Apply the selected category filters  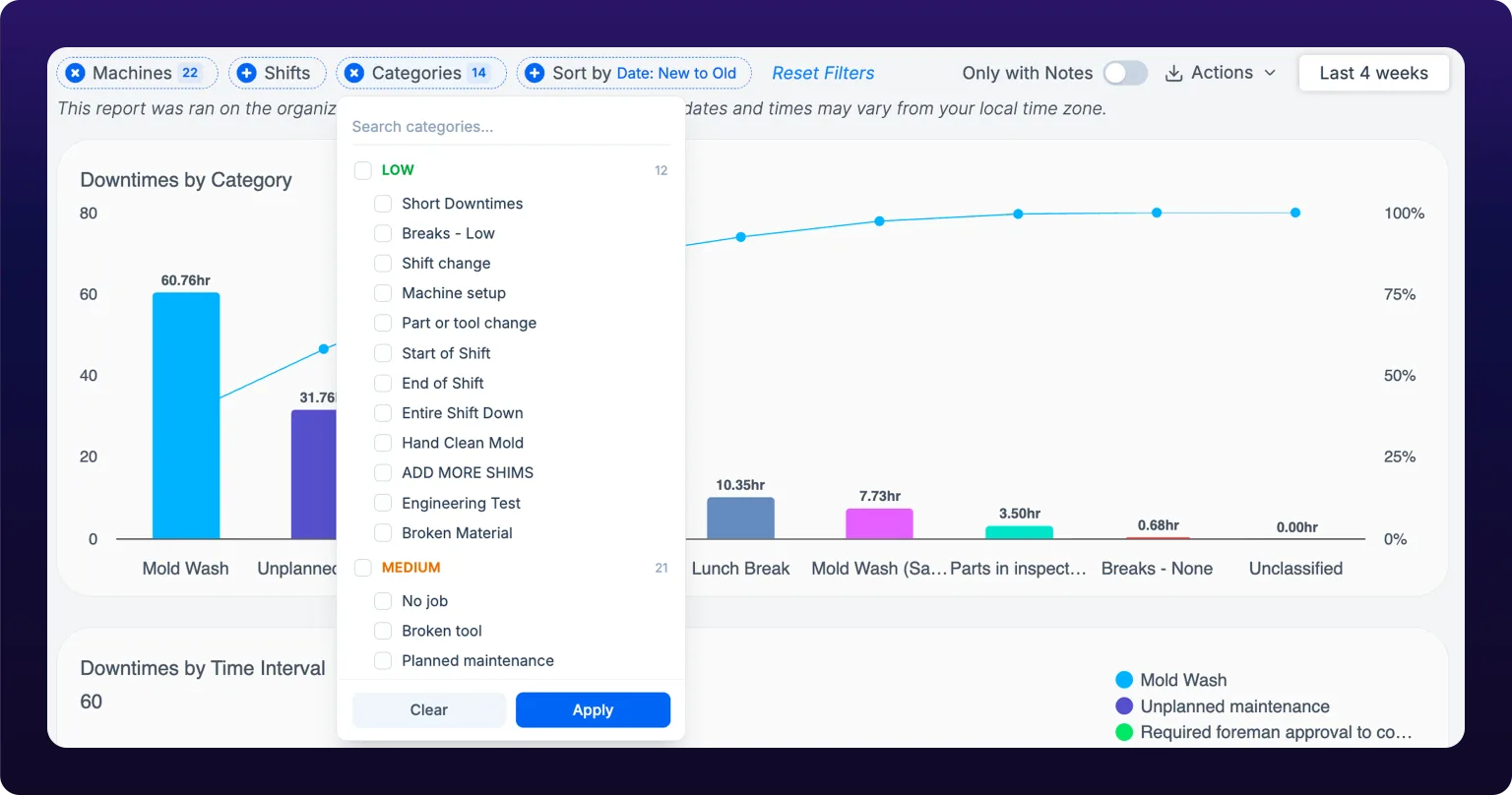[593, 710]
